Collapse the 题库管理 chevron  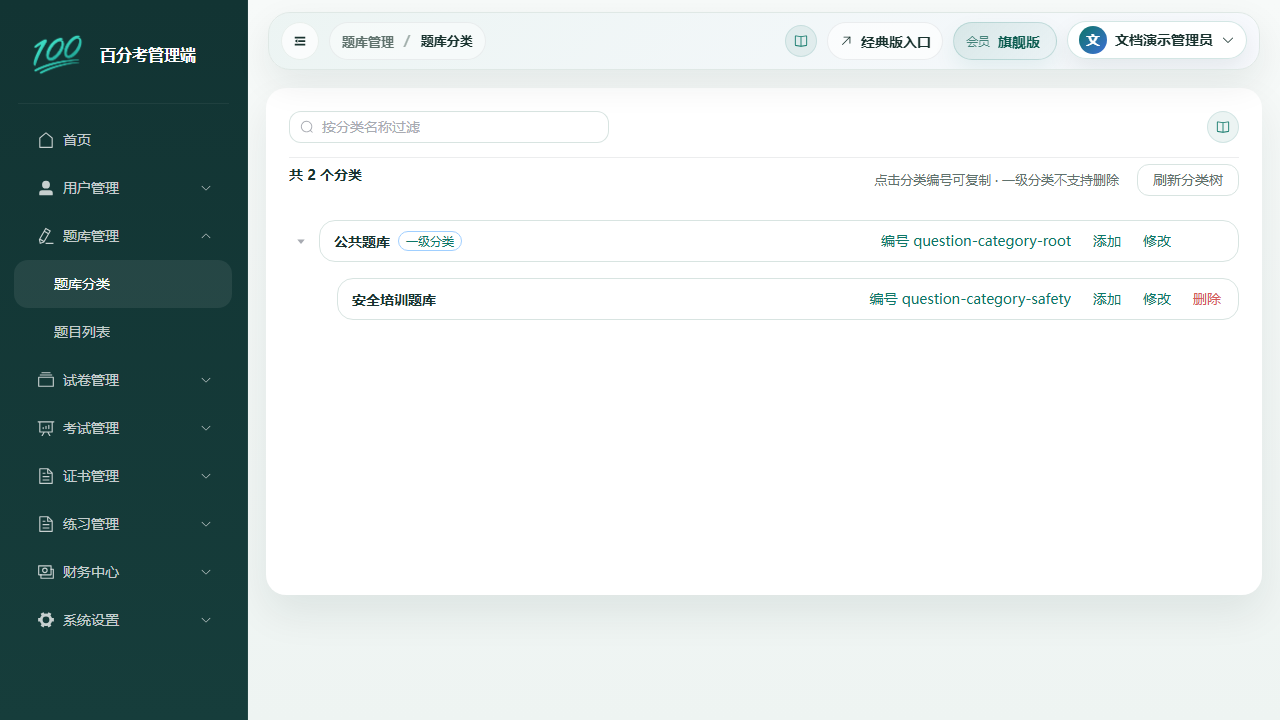pos(206,236)
